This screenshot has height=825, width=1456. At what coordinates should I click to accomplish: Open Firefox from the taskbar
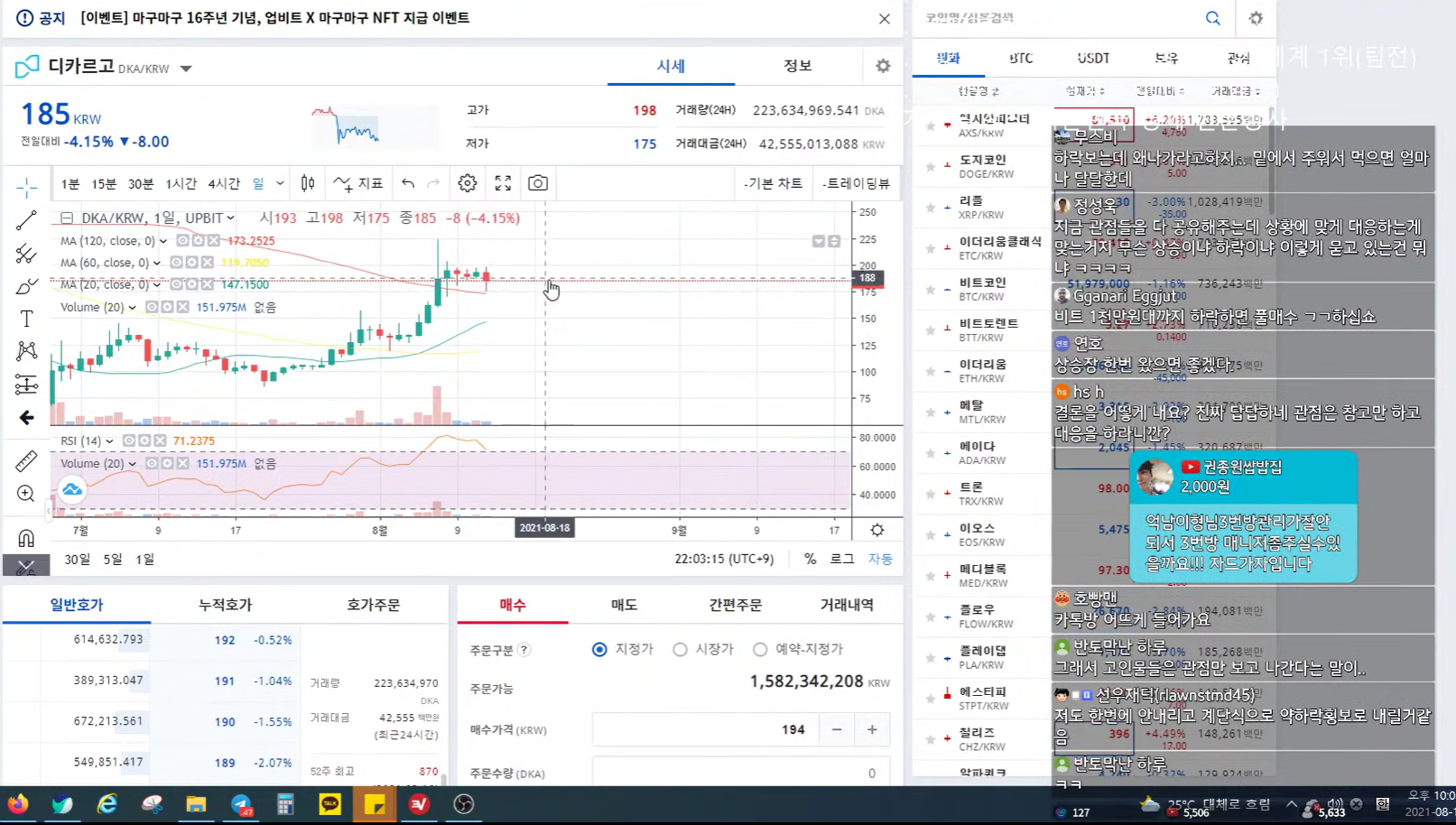click(x=18, y=803)
